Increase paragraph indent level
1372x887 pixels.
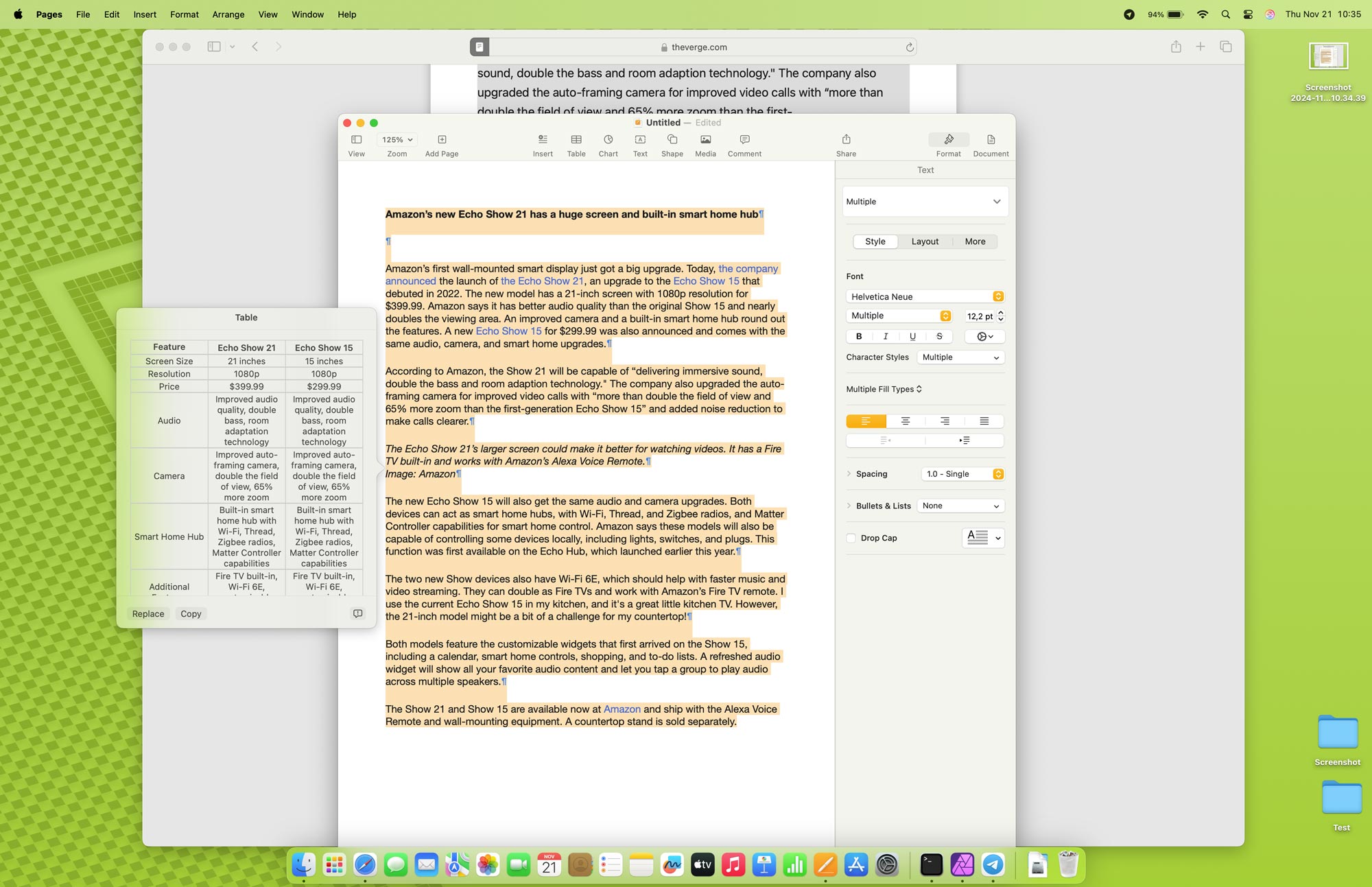965,440
